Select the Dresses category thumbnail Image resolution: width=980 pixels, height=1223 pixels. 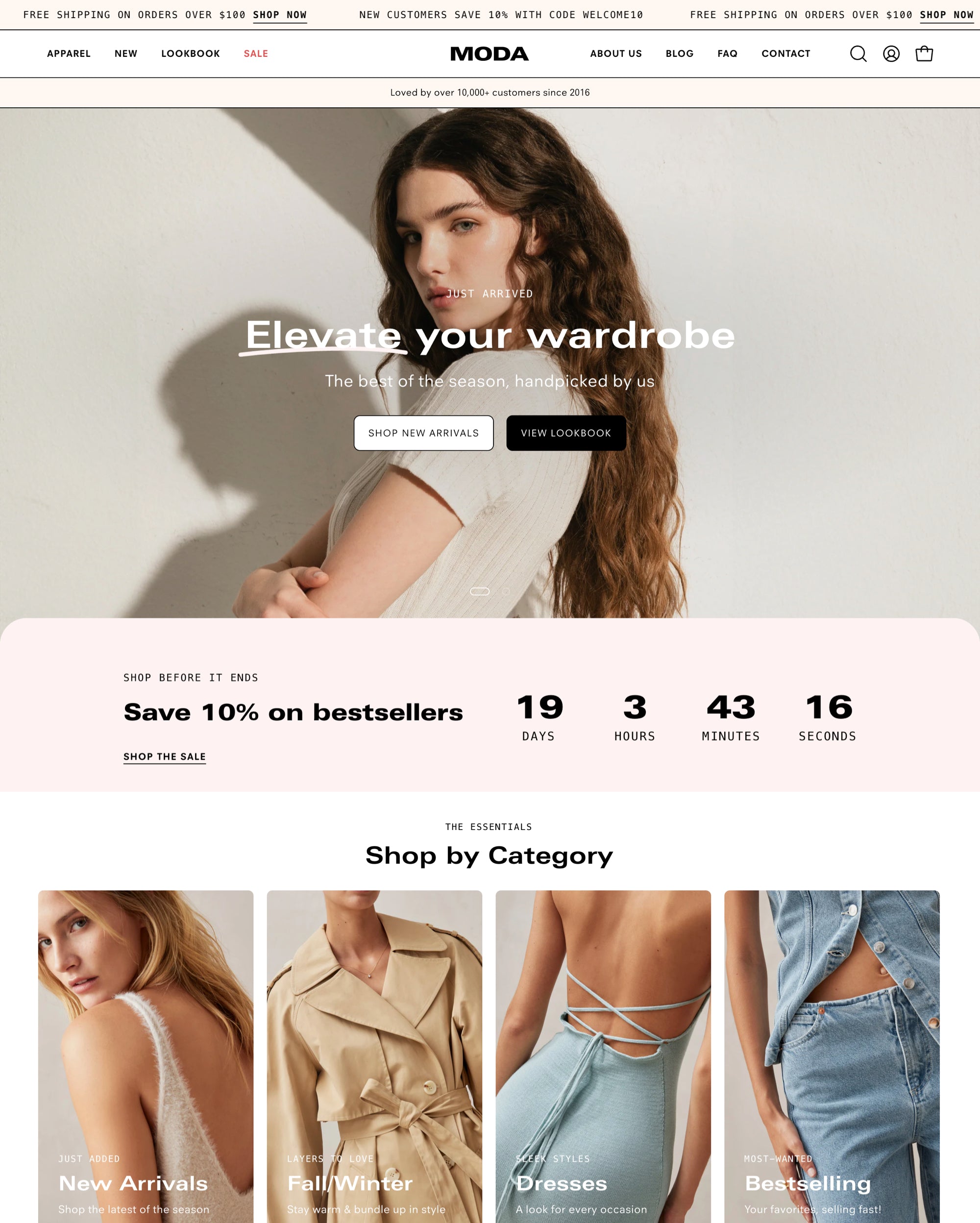603,1050
